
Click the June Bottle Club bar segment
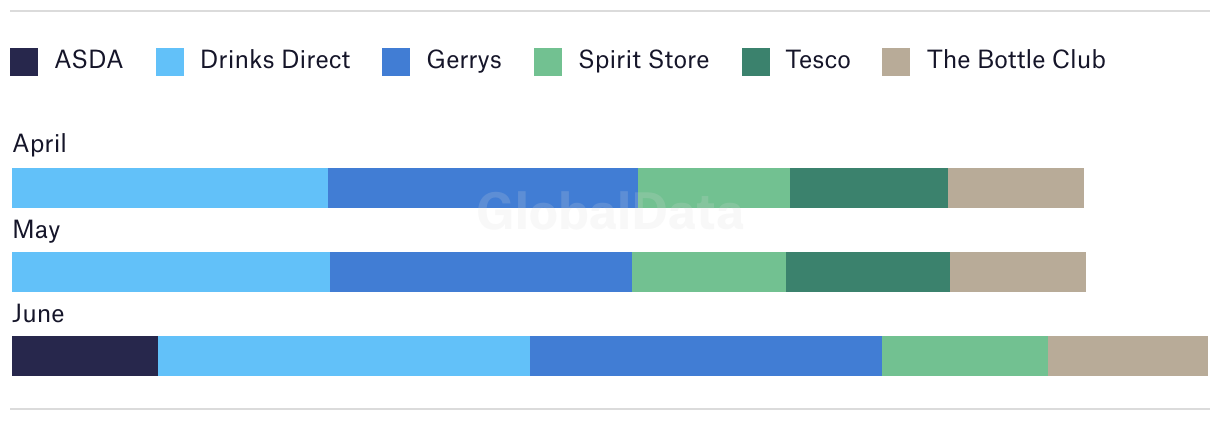coord(1128,356)
